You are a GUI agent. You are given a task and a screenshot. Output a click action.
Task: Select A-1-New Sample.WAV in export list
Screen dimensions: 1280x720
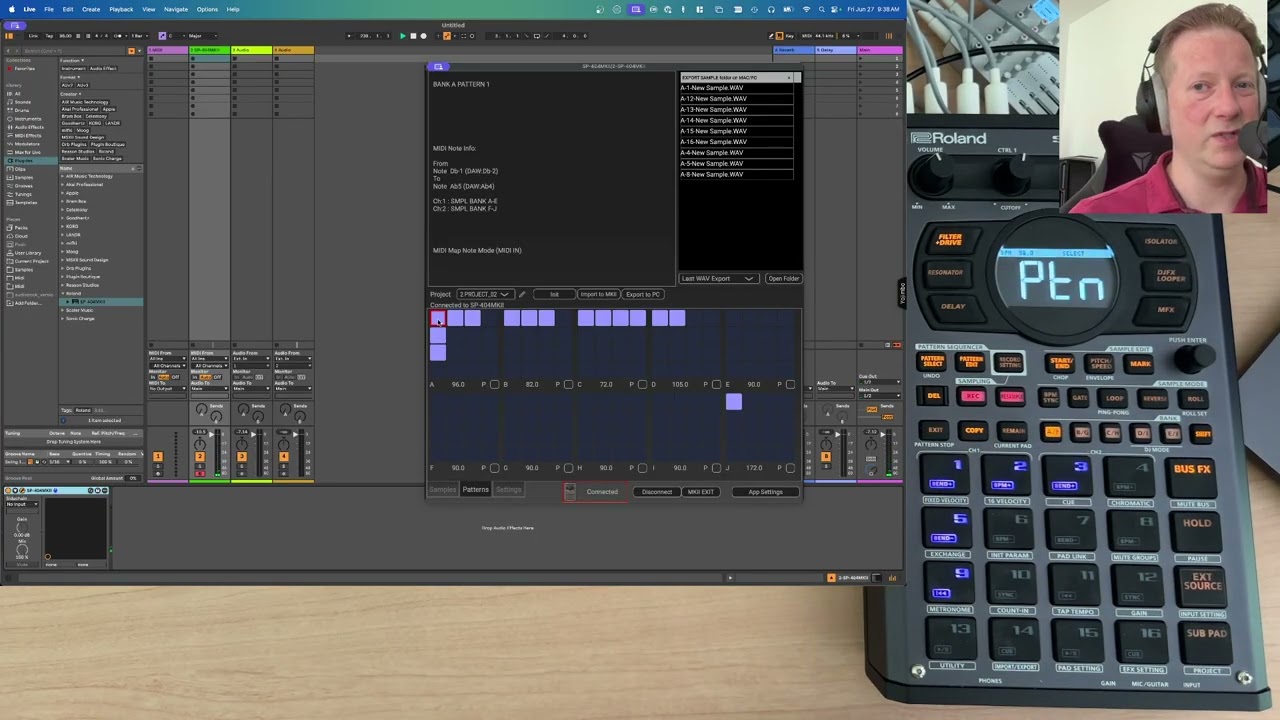click(736, 88)
